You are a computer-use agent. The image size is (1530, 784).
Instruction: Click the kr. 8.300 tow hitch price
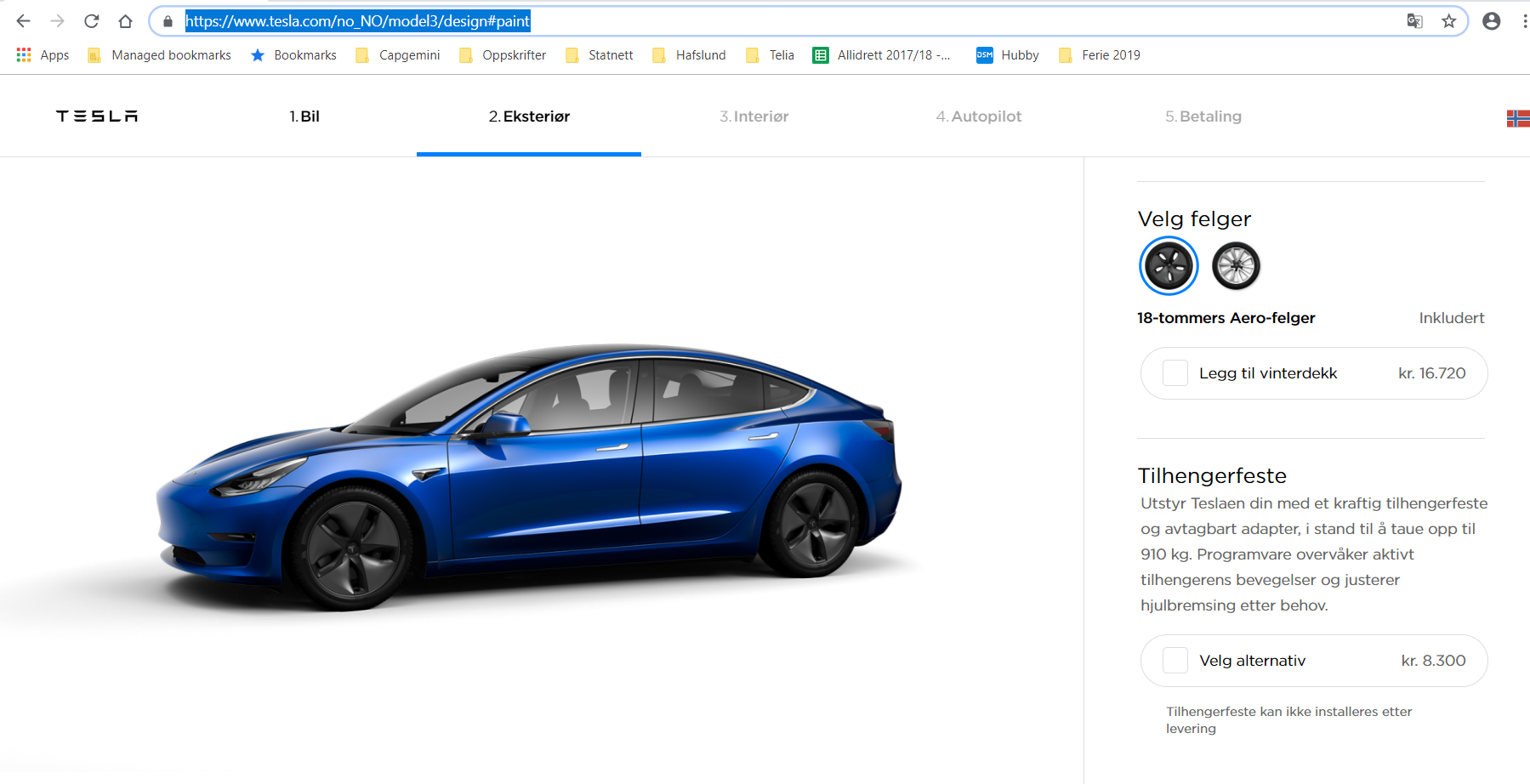(x=1434, y=661)
